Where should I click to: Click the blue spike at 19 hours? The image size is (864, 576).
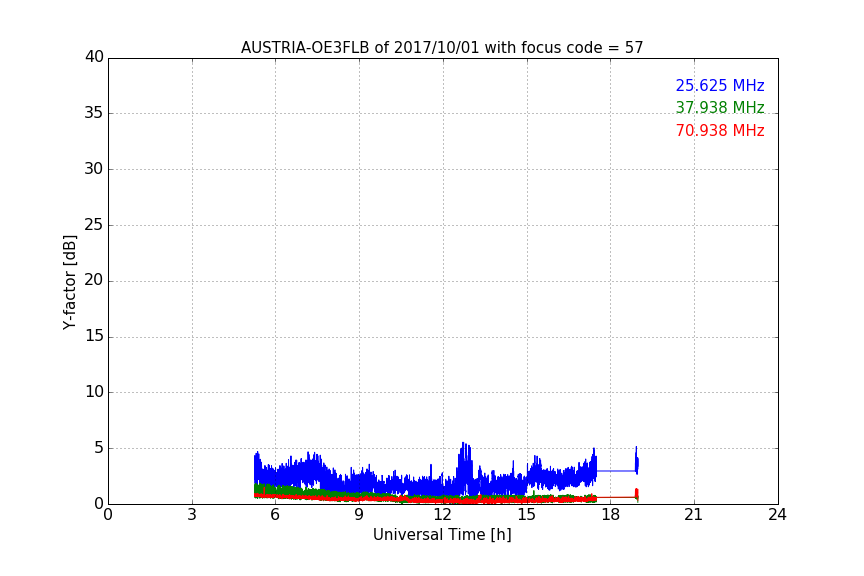(636, 460)
